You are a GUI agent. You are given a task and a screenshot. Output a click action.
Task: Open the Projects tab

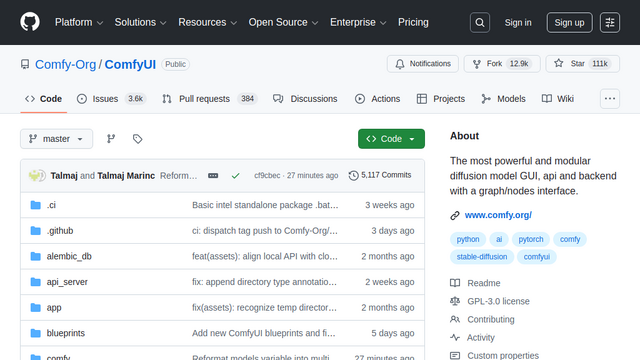pyautogui.click(x=441, y=99)
